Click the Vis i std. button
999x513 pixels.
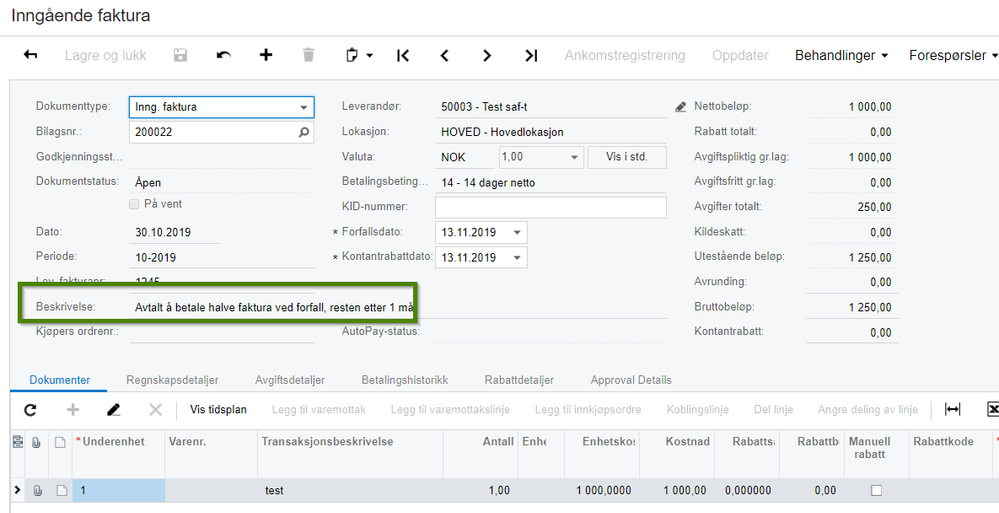coord(627,157)
